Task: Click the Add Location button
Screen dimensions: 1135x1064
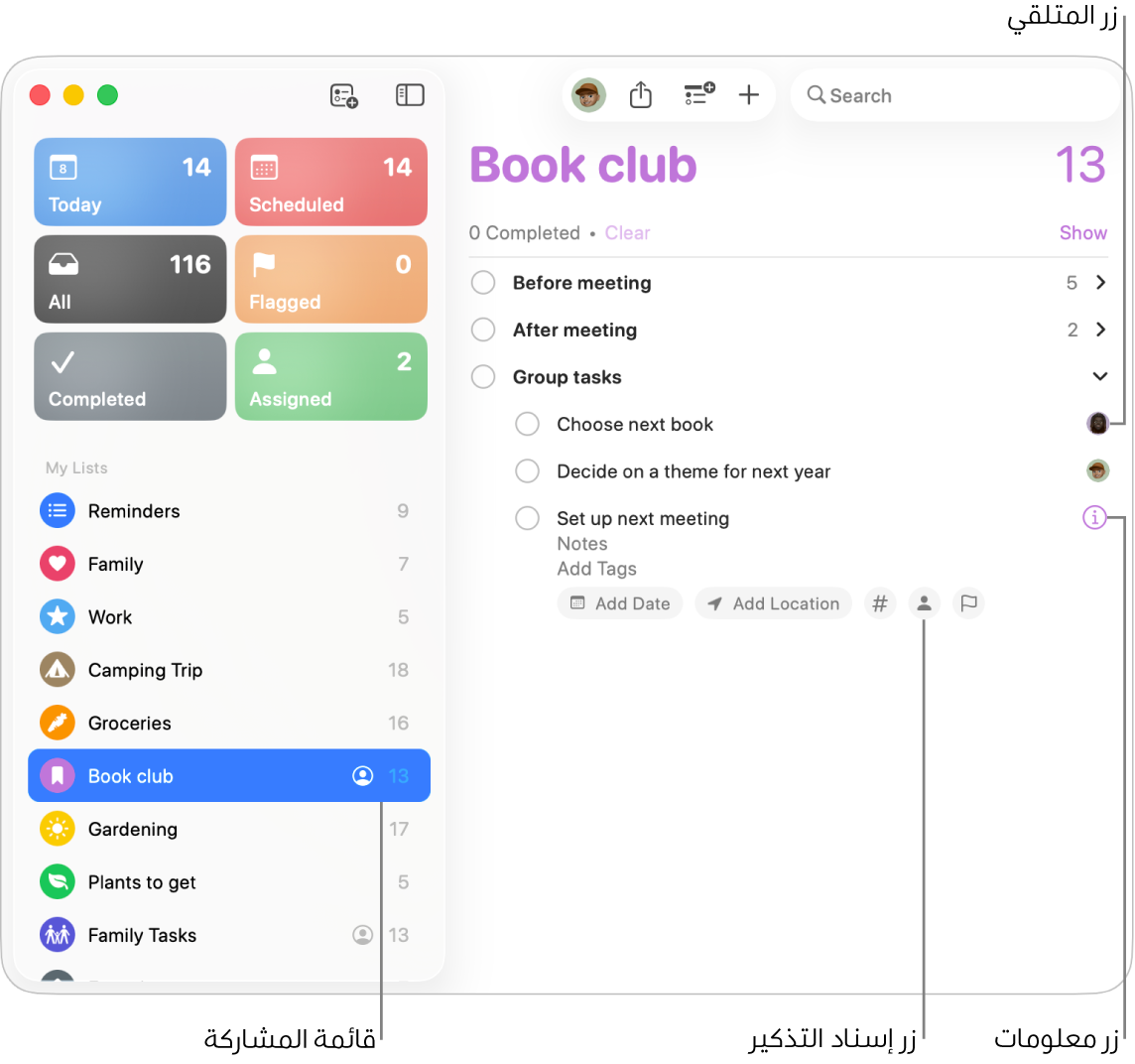Action: click(x=773, y=603)
